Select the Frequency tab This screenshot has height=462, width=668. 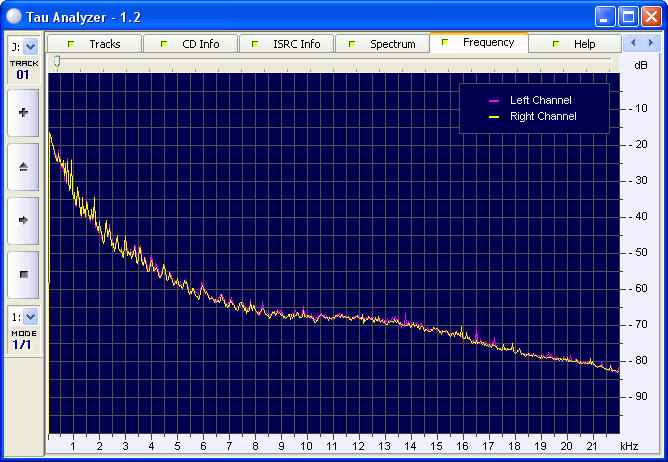click(x=479, y=43)
